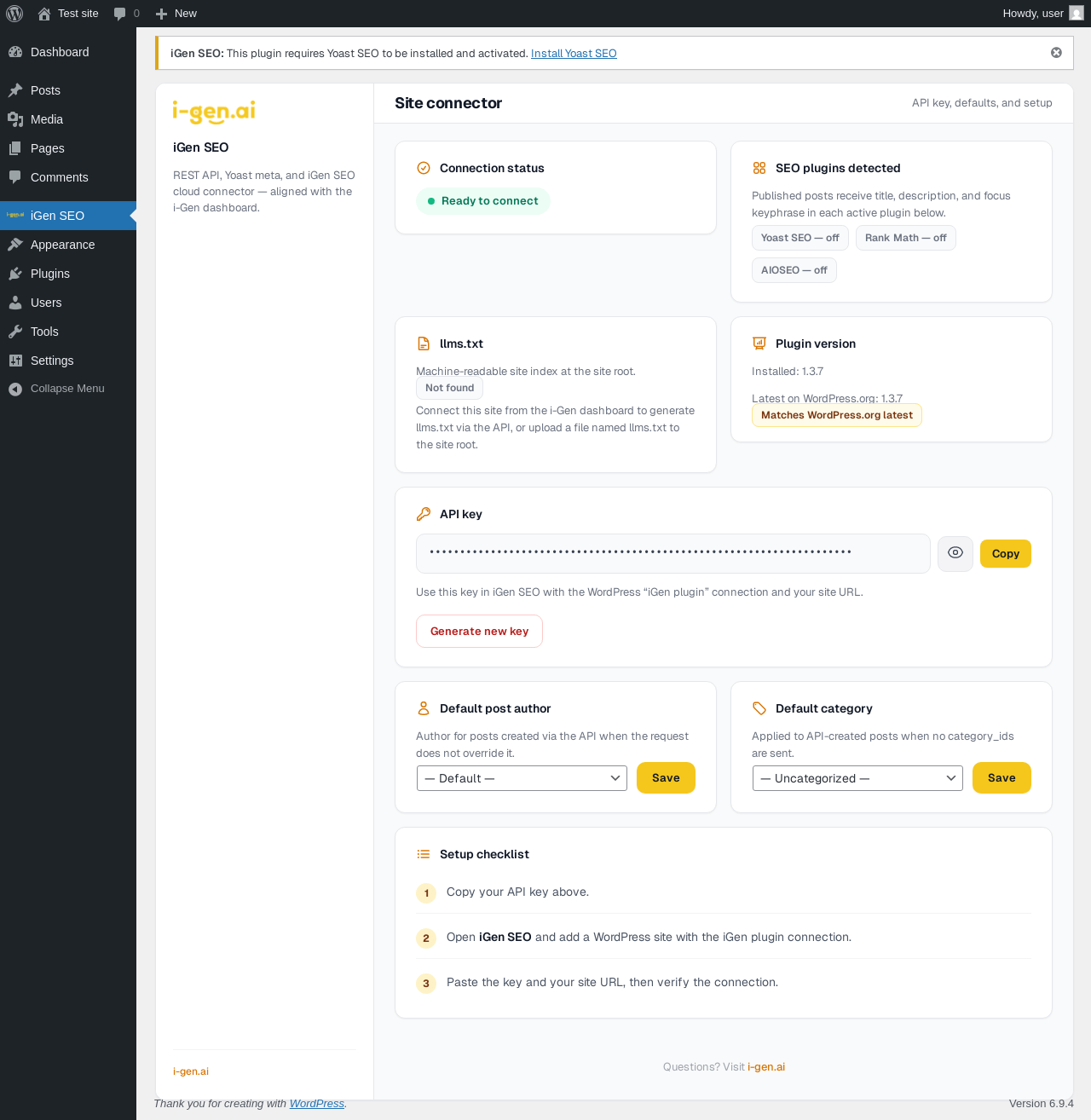Copy the API key
This screenshot has height=1120, width=1091.
[1006, 554]
